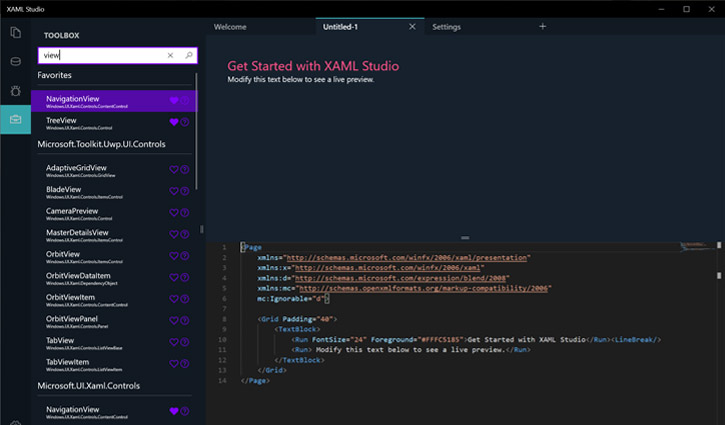Open help for OrbitView
Screen dimensions: 725x425
tap(184, 256)
